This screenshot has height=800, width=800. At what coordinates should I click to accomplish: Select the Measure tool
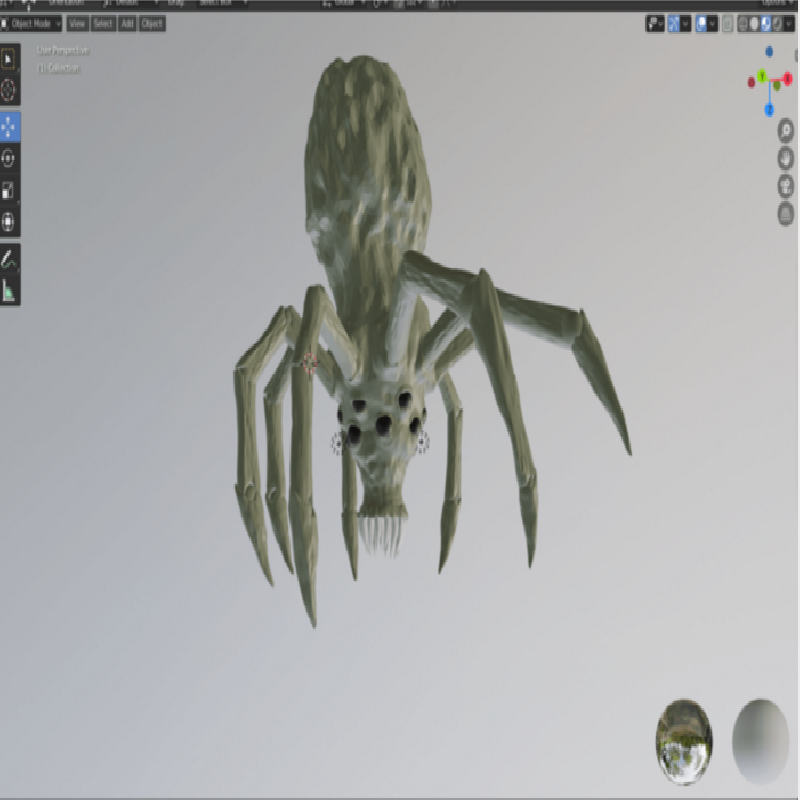9,291
